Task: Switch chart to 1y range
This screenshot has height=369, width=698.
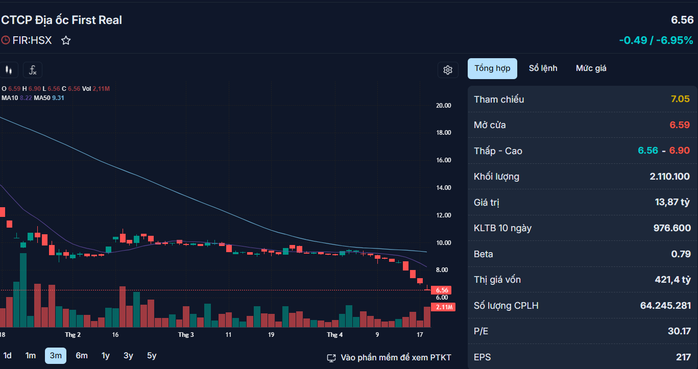Action: click(106, 356)
